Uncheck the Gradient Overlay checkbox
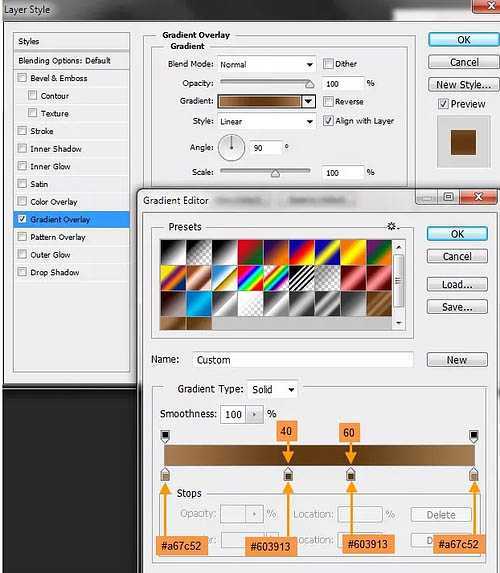 click(22, 219)
